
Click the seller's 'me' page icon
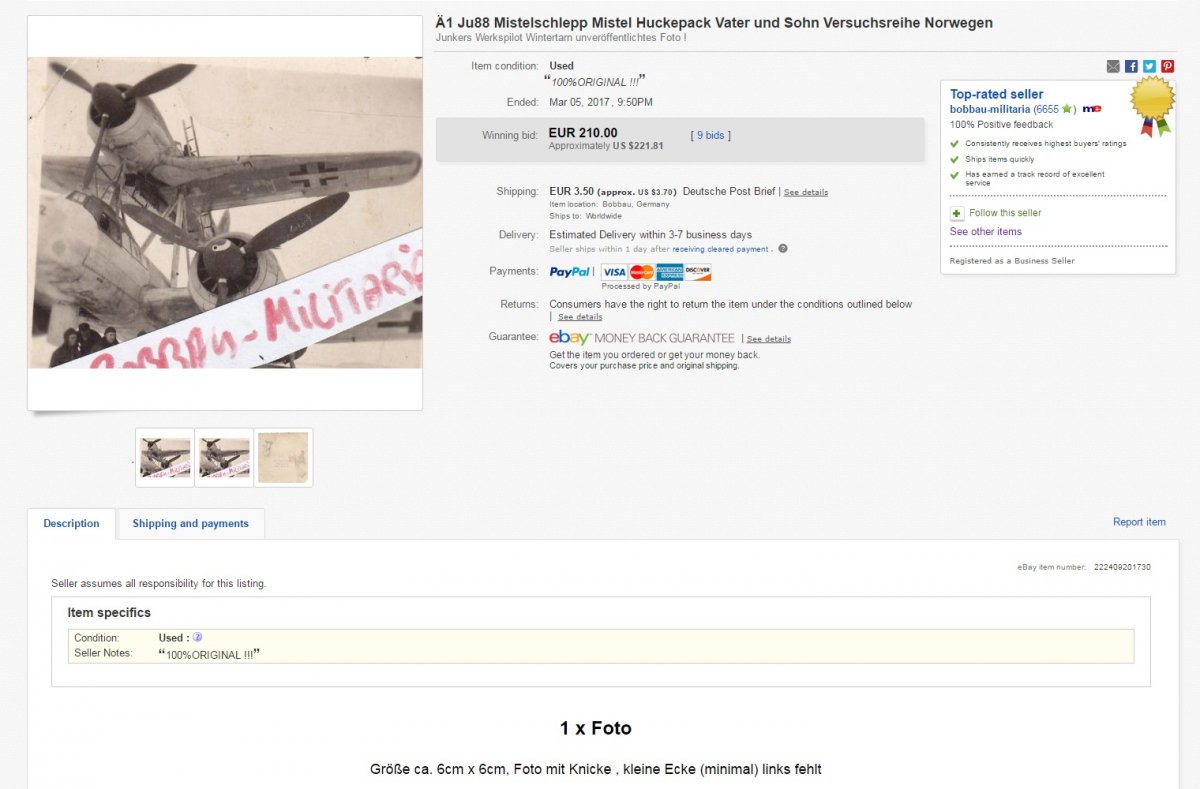coord(1092,109)
